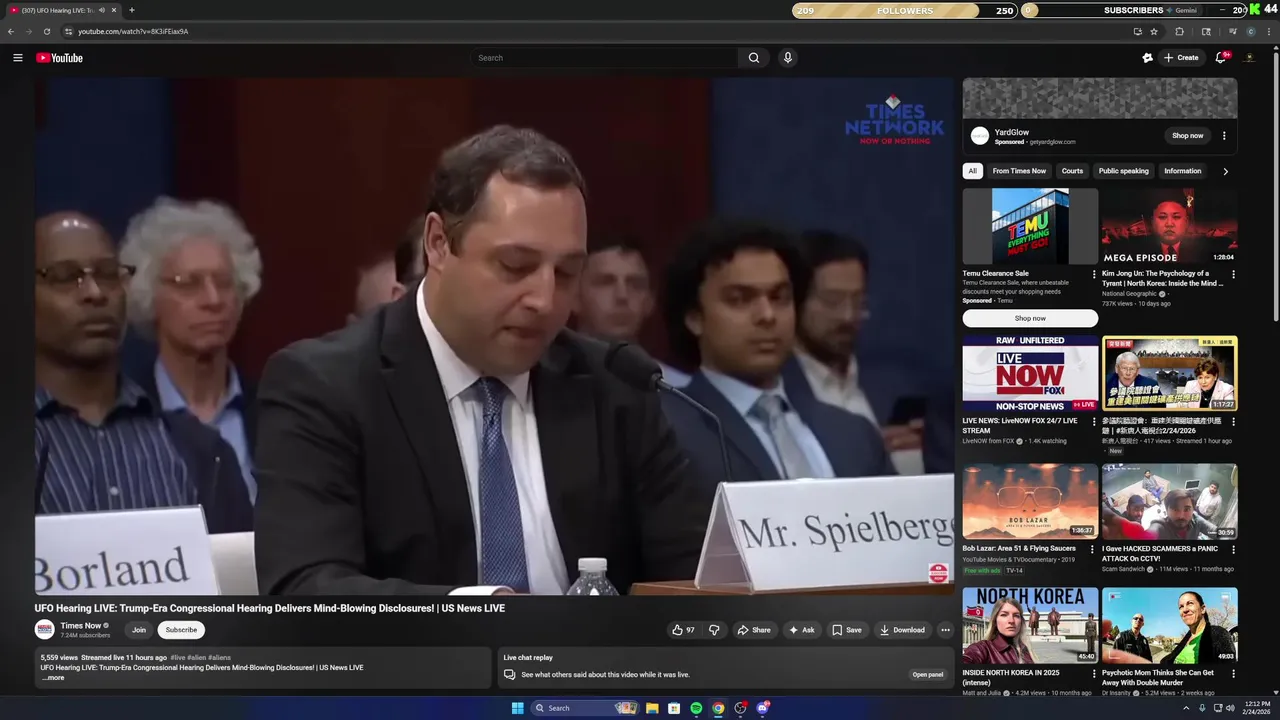Go to YouTube home via logo
This screenshot has width=1280, height=720.
(60, 58)
